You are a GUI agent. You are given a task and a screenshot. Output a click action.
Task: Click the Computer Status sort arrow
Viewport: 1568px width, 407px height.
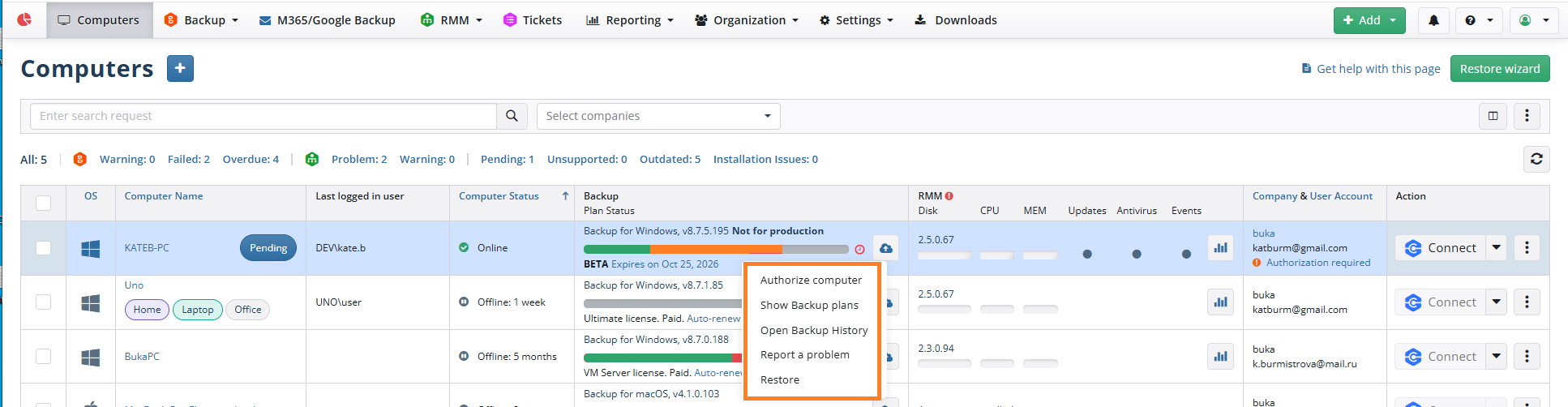[565, 196]
